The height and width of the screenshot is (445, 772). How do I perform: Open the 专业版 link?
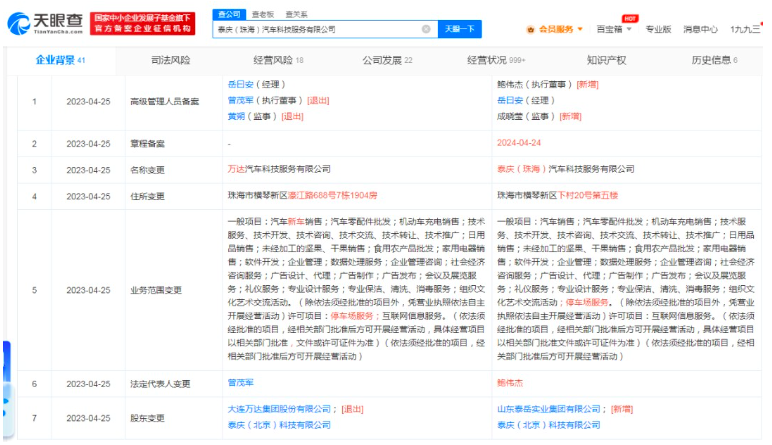[x=658, y=29]
